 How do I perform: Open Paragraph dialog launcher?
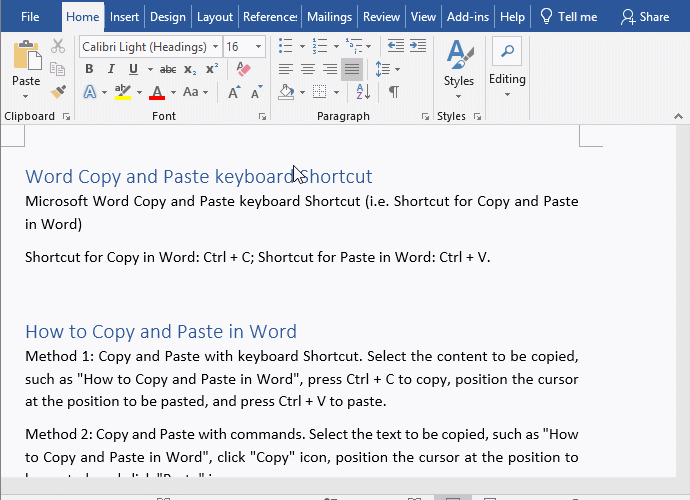click(x=425, y=116)
